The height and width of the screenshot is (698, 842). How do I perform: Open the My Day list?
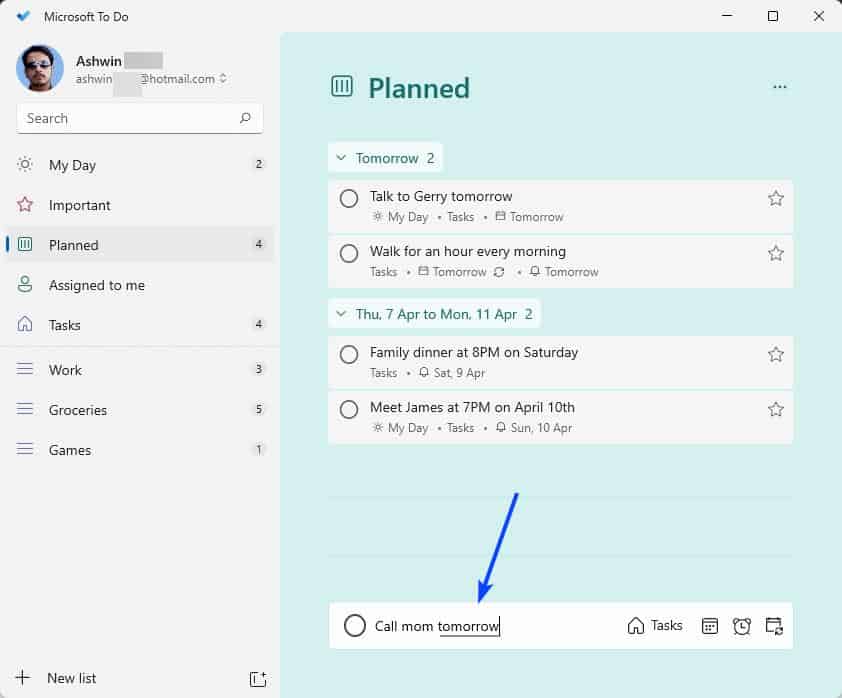pyautogui.click(x=73, y=165)
